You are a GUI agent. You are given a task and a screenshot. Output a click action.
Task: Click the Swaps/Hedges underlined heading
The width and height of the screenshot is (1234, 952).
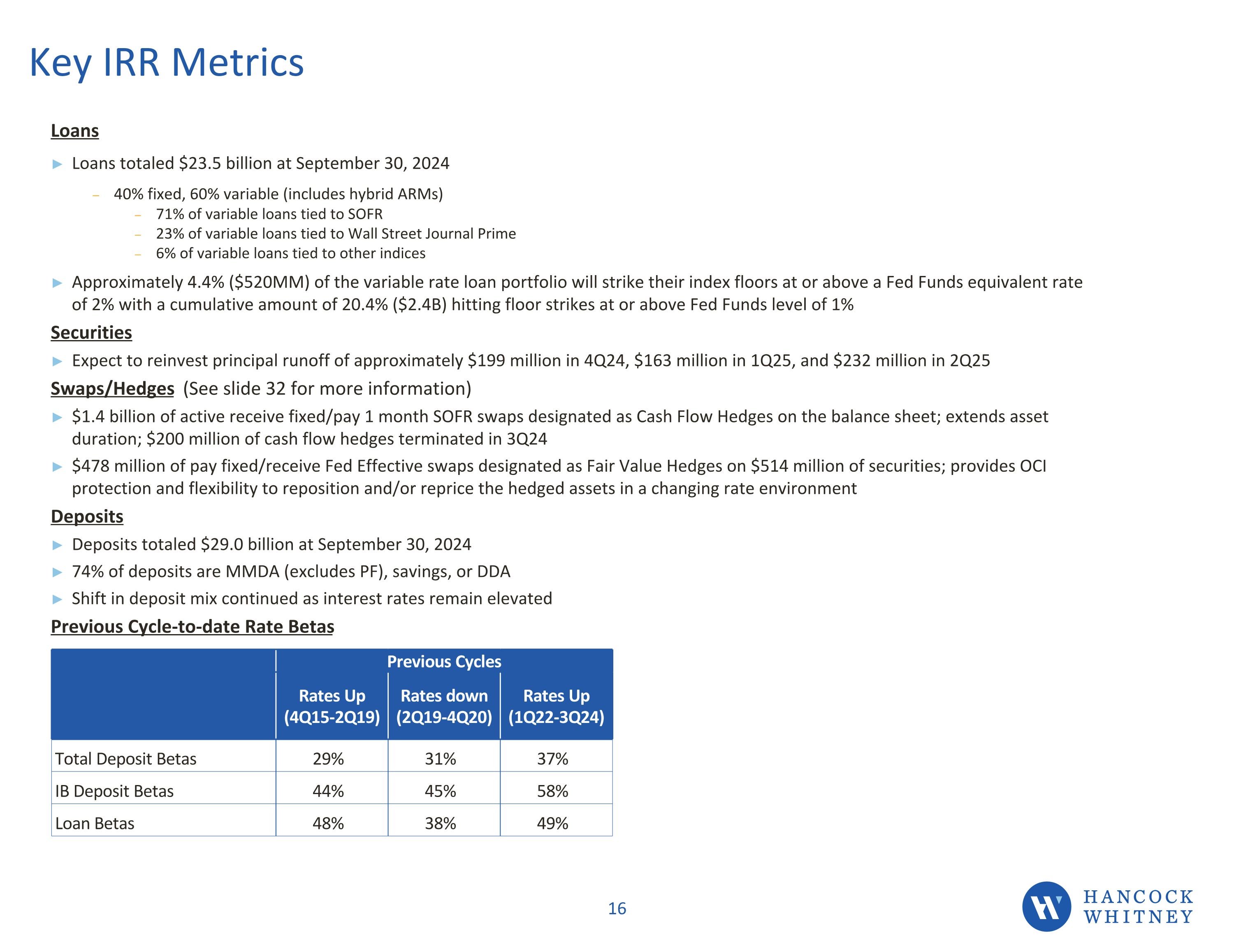point(112,389)
